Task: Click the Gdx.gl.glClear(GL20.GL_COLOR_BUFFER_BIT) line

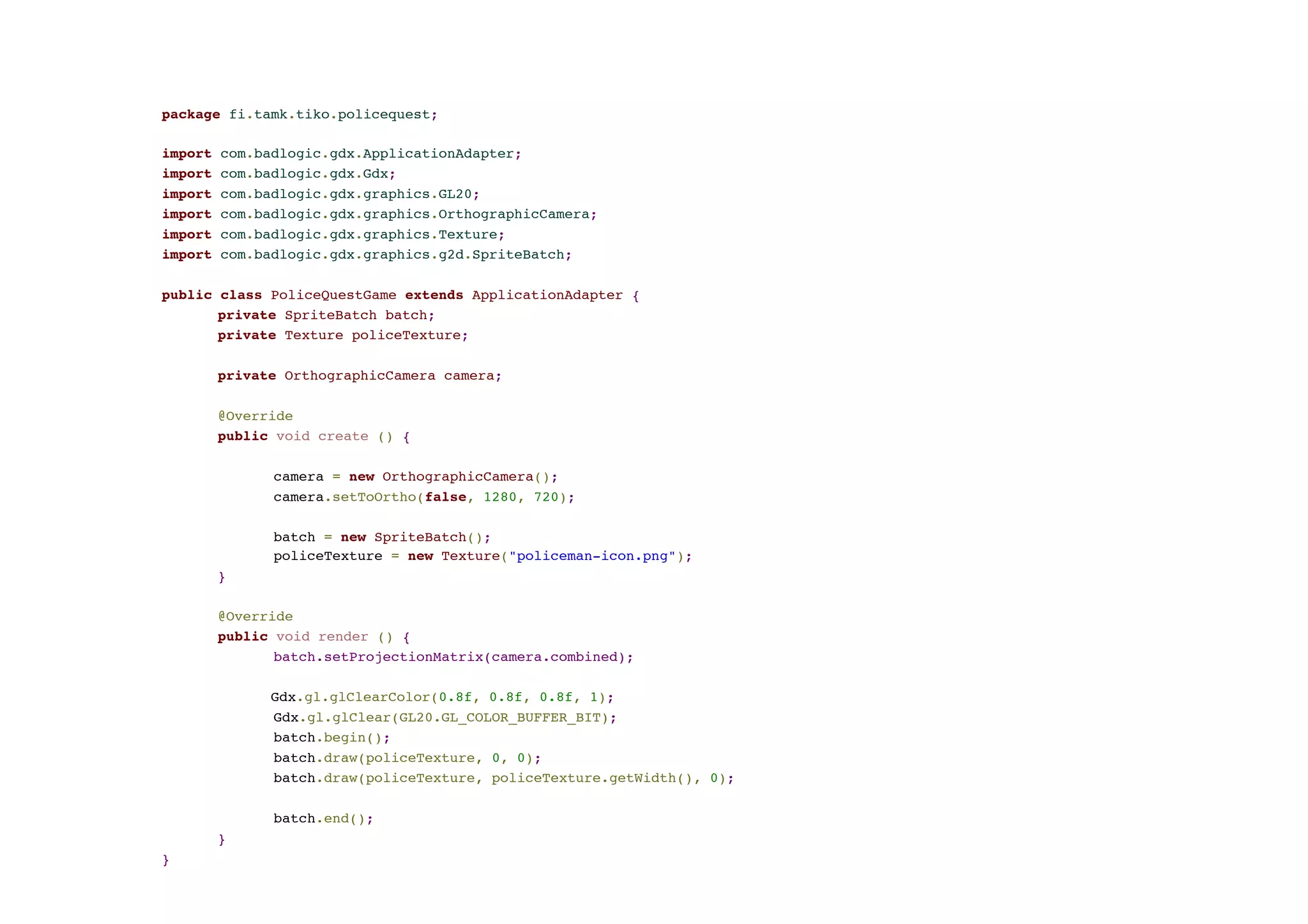Action: [445, 717]
